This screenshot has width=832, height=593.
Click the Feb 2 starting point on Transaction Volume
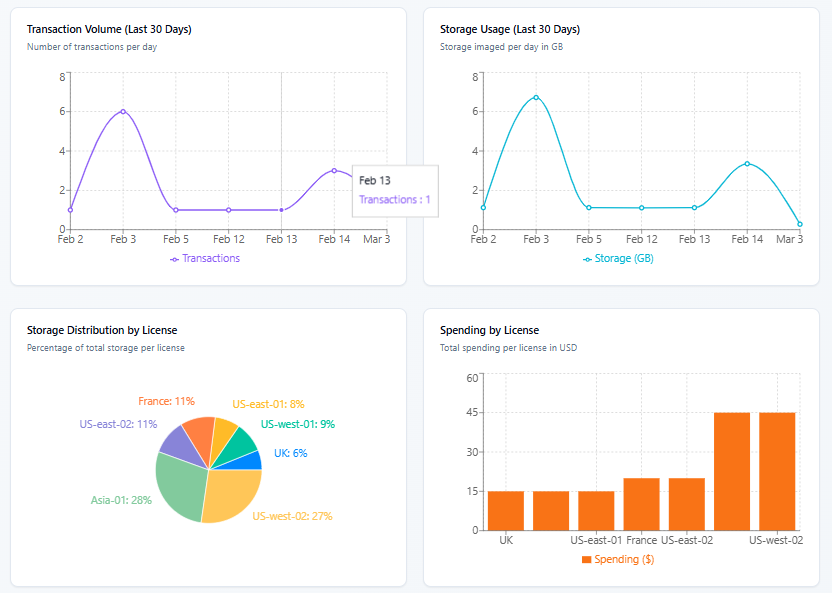(70, 209)
